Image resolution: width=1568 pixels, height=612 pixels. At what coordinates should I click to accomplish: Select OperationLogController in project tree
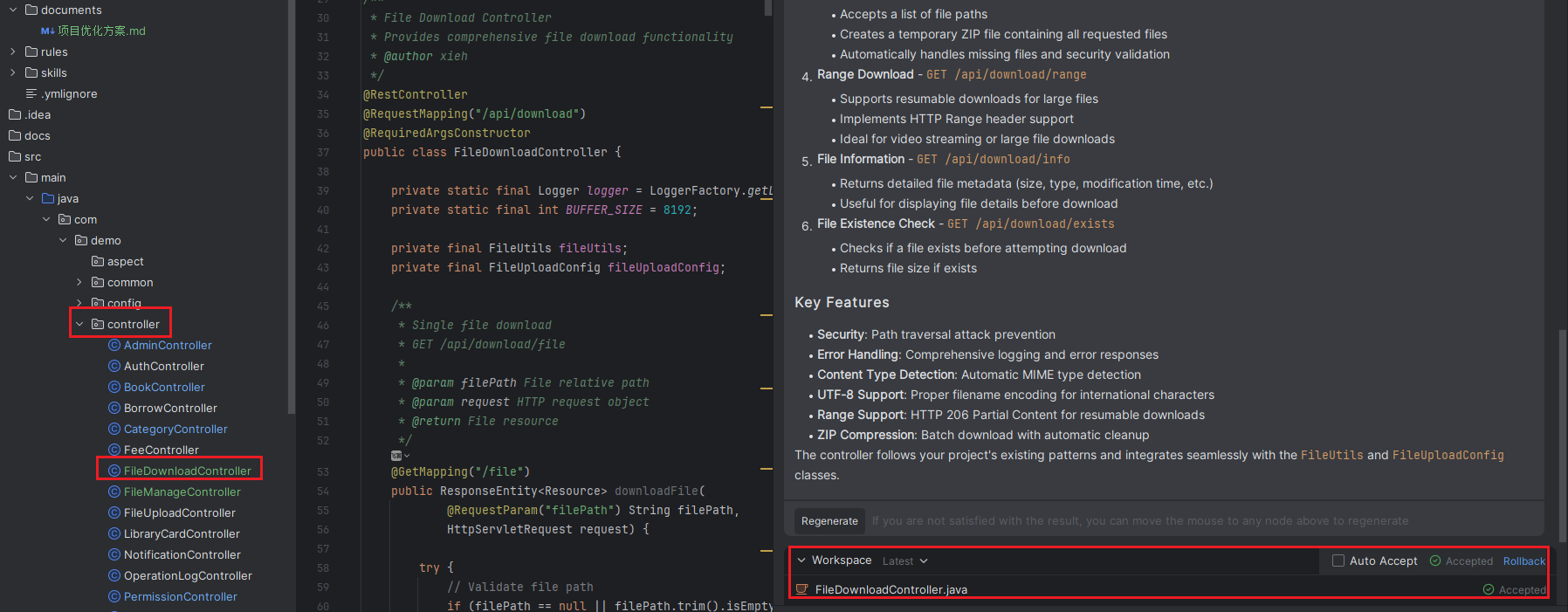(188, 575)
